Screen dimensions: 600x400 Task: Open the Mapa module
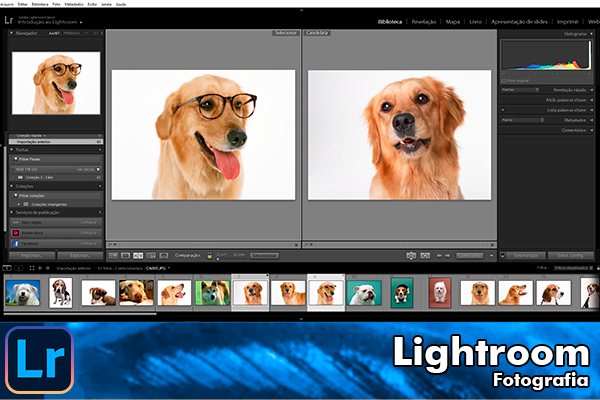[453, 22]
